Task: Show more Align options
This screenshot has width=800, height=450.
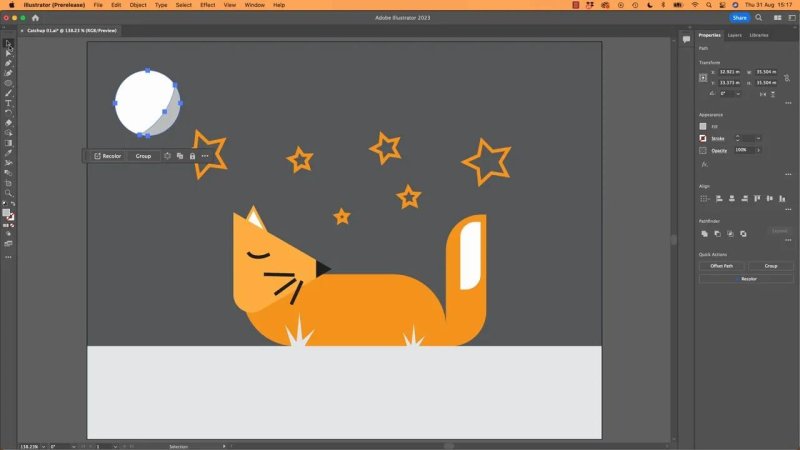Action: pyautogui.click(x=788, y=209)
